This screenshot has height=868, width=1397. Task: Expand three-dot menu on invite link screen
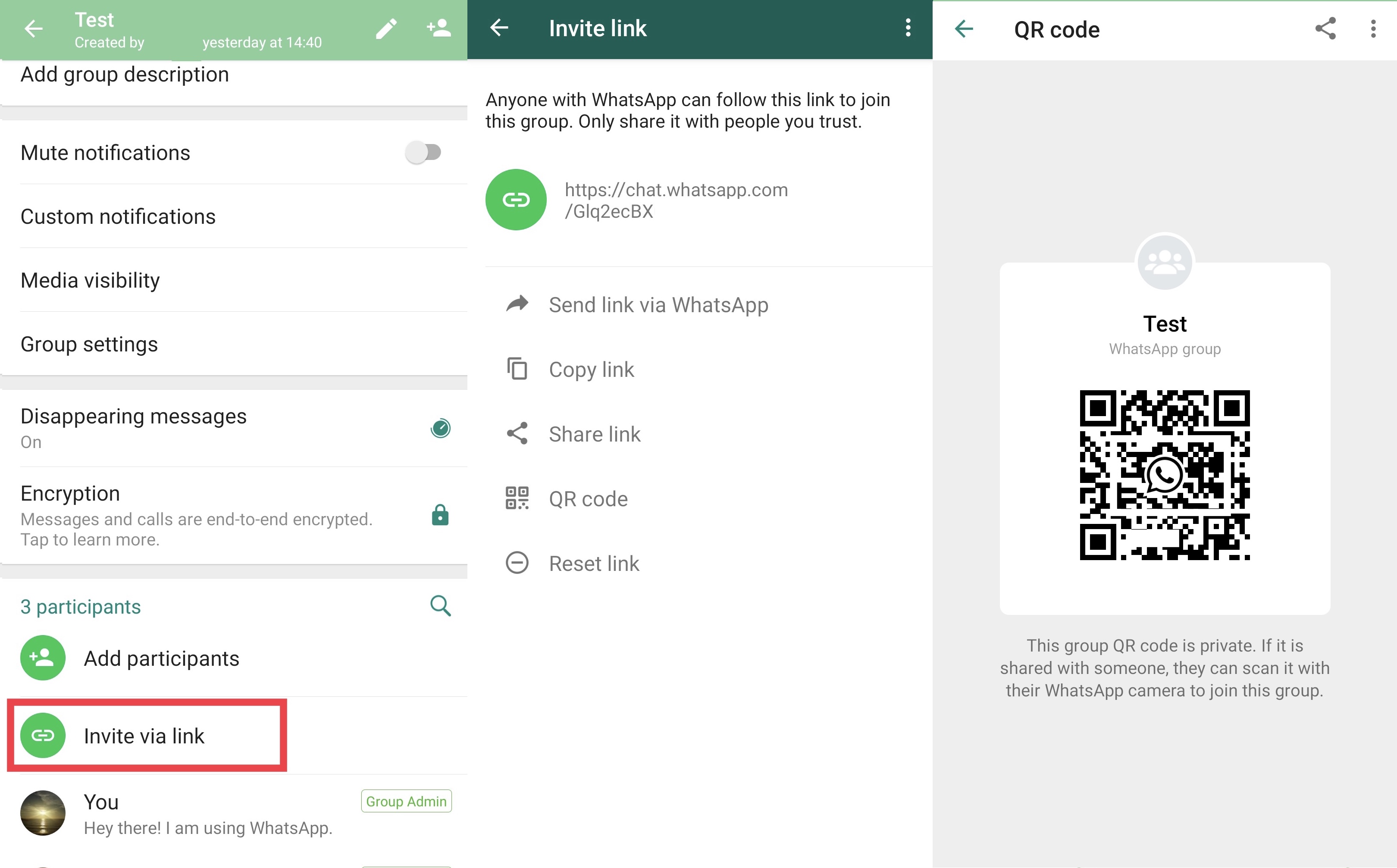(x=908, y=28)
